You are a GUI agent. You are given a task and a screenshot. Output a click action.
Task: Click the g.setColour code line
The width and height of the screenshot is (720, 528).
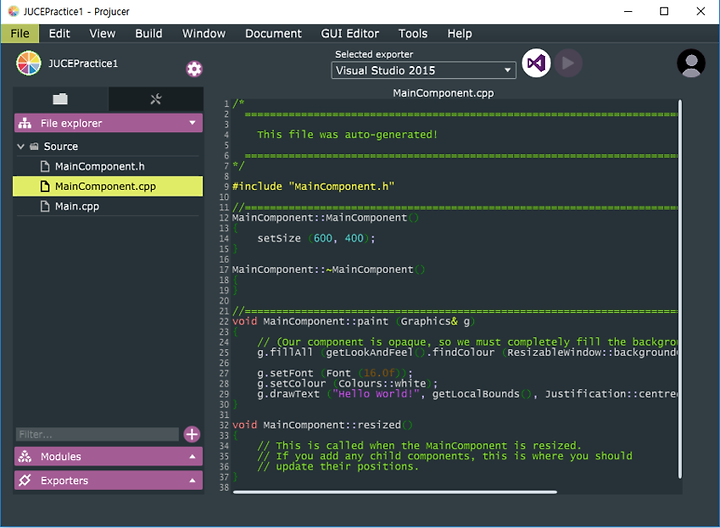(x=347, y=384)
